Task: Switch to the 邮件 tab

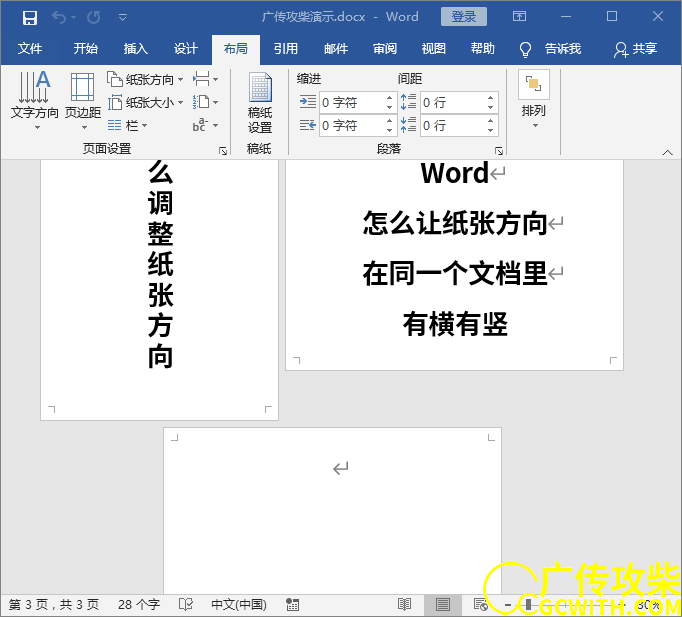Action: pos(336,48)
